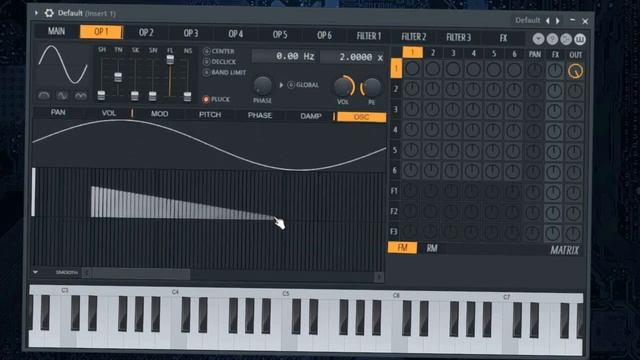Image resolution: width=640 pixels, height=360 pixels.
Task: Disable the PLUCK option
Action: click(x=216, y=99)
